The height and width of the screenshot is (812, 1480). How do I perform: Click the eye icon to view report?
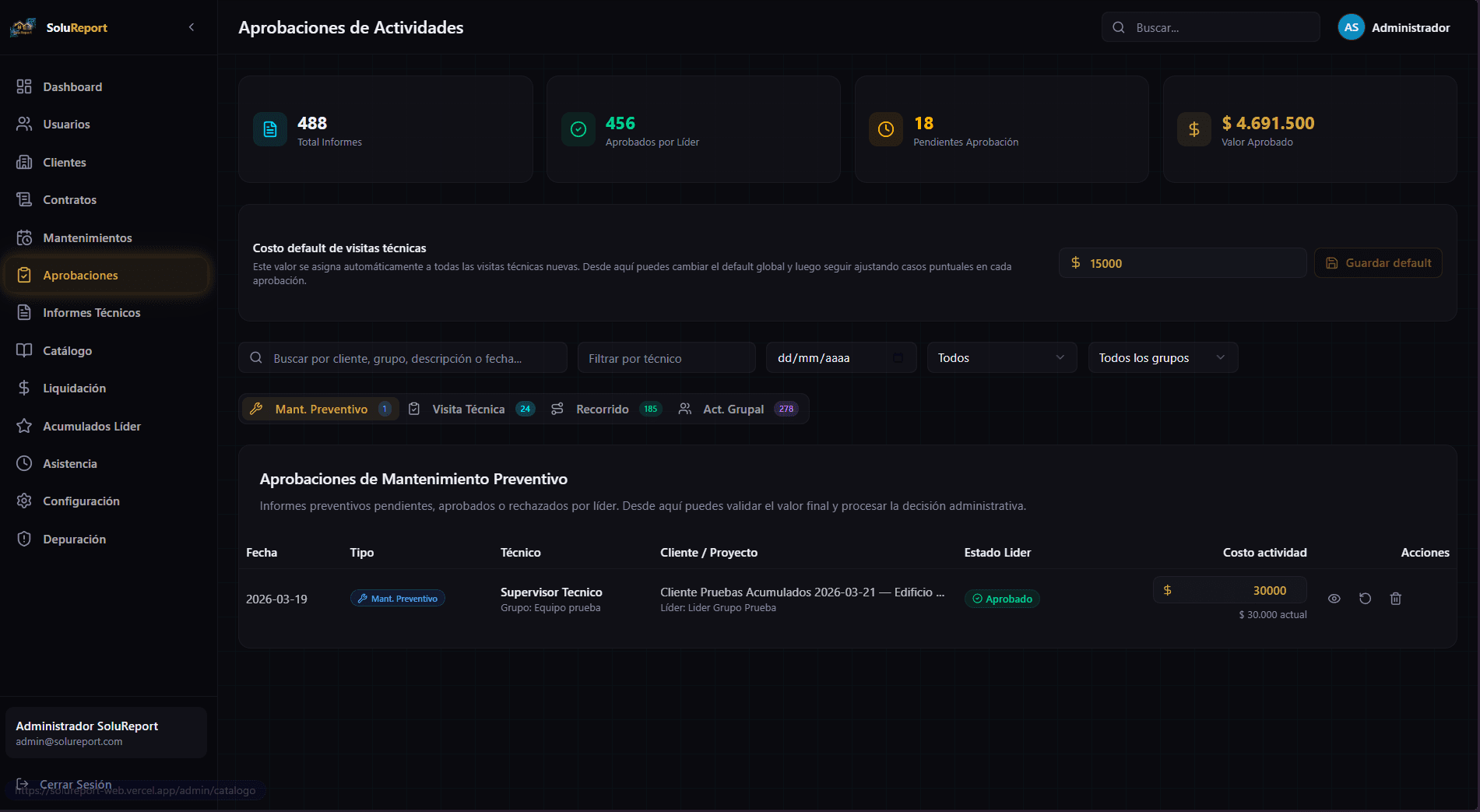[1334, 599]
